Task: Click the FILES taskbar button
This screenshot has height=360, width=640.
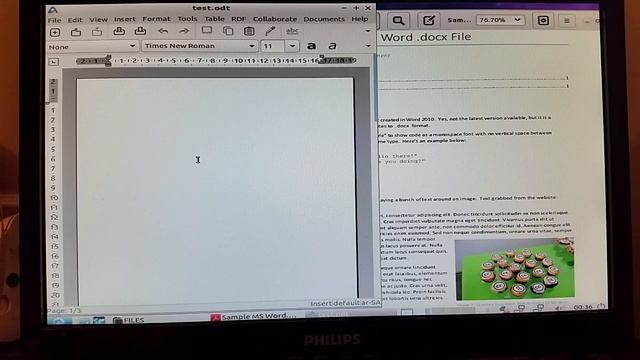Action: (129, 320)
